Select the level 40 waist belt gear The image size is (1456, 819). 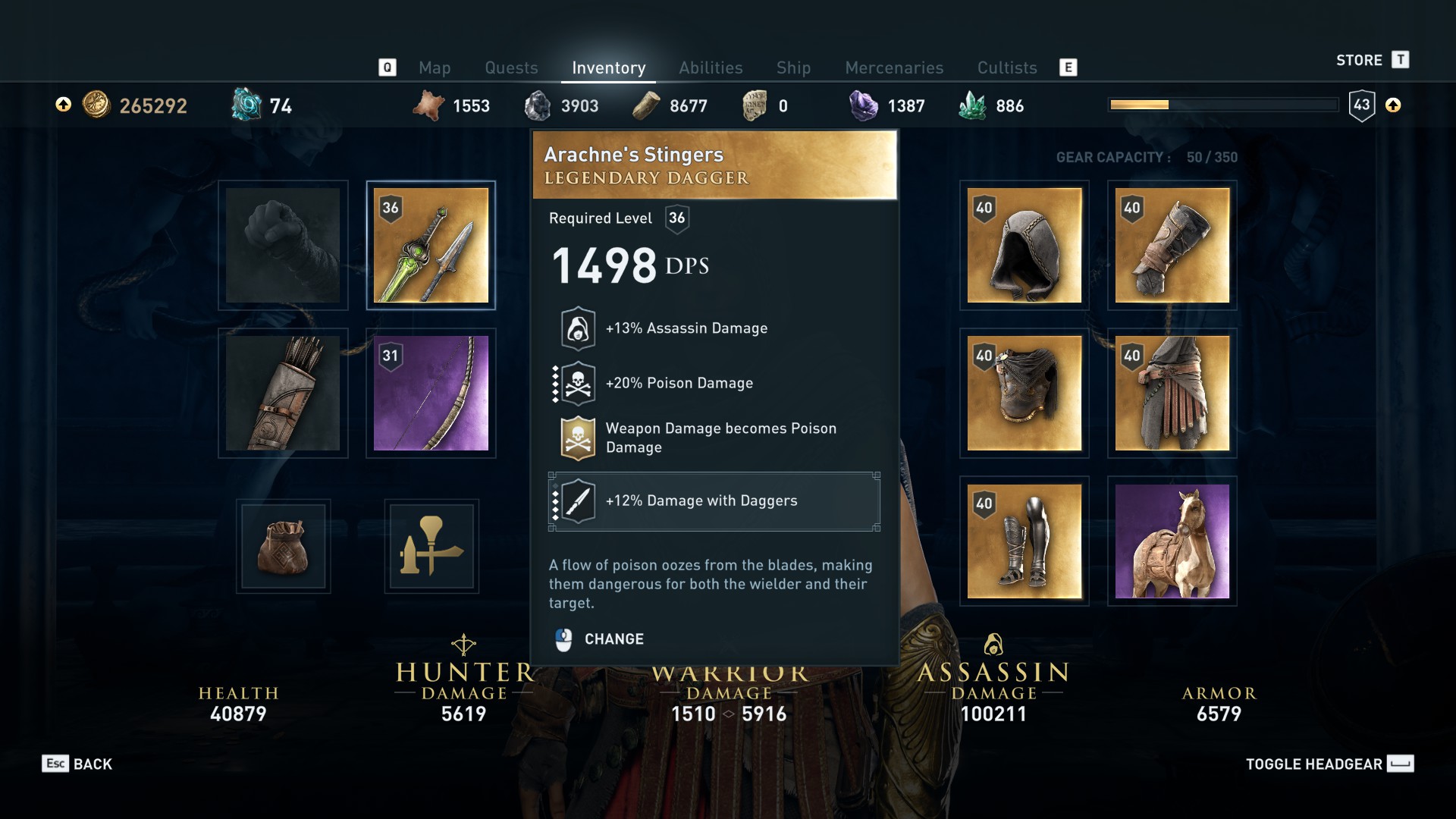tap(1172, 393)
